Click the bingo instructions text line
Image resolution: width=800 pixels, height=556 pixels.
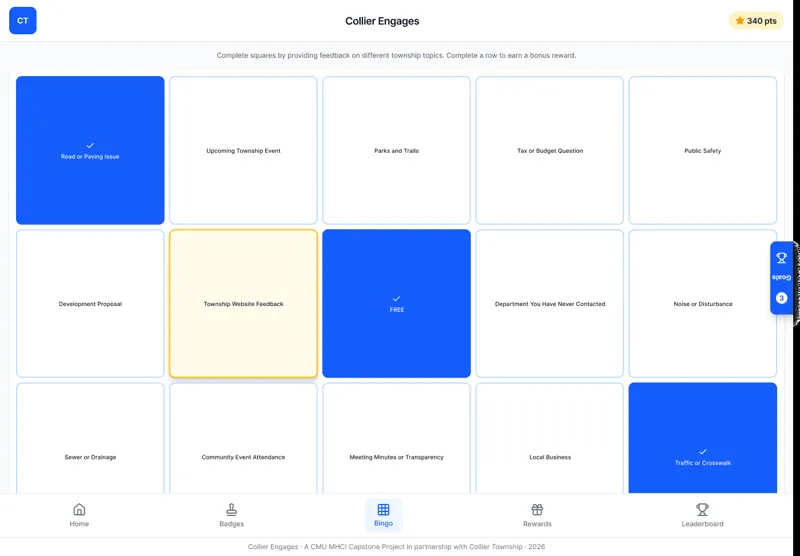click(x=396, y=55)
